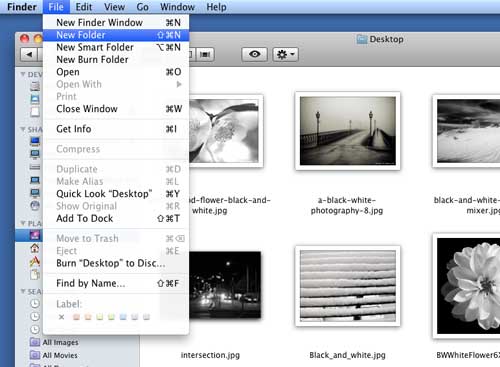The width and height of the screenshot is (500, 367).
Task: Click All Movies sidebar label
Action: pyautogui.click(x=60, y=355)
